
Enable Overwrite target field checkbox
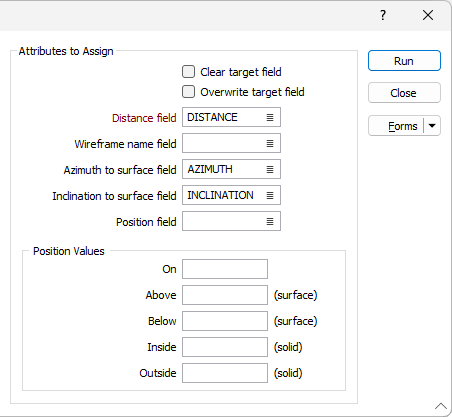pos(188,92)
